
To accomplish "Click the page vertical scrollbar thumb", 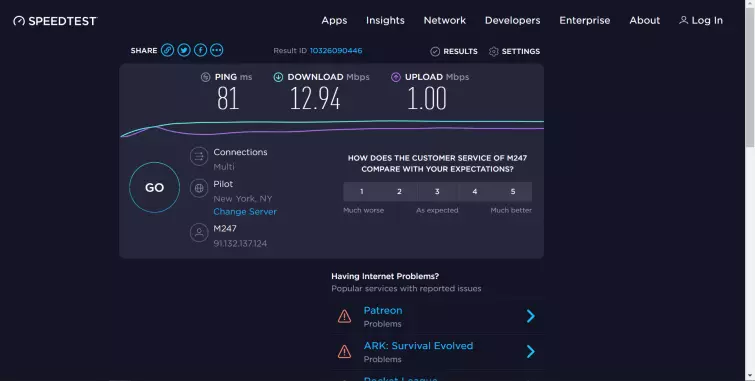I will 750,77.
